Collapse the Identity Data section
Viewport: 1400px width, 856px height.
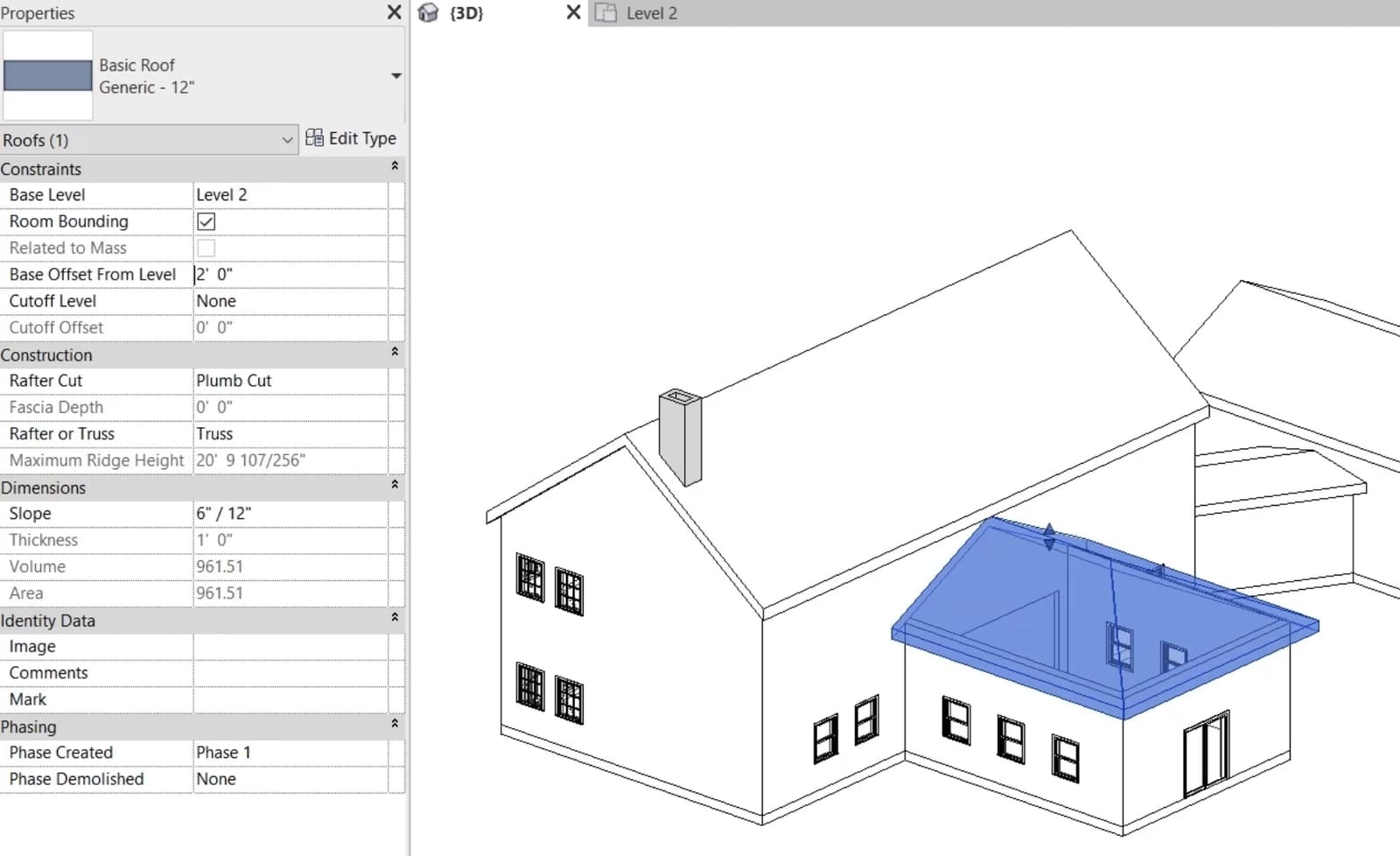click(395, 618)
